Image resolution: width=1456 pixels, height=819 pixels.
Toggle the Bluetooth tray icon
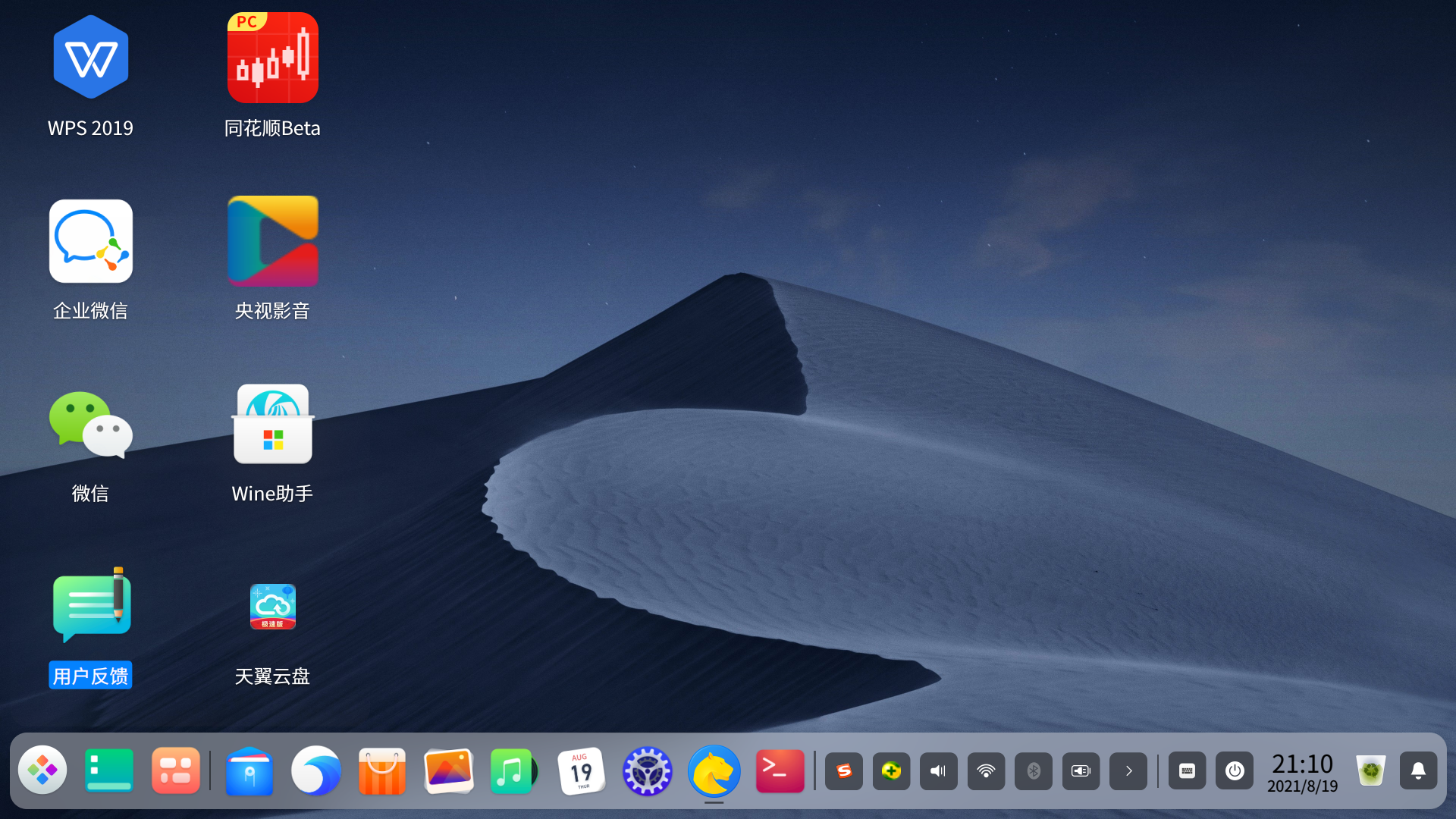click(1033, 771)
